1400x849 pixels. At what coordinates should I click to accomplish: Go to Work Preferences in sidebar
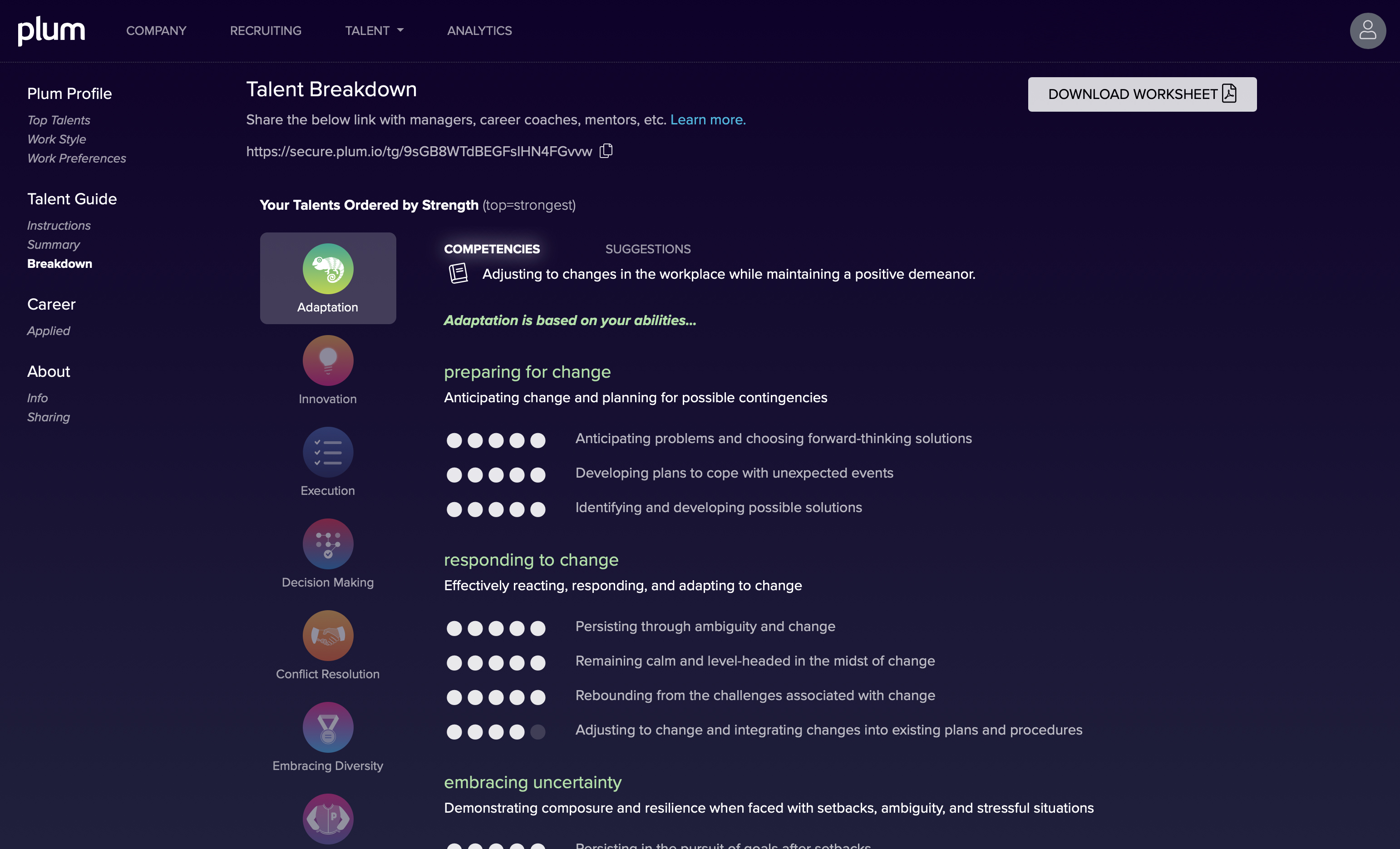pos(77,158)
